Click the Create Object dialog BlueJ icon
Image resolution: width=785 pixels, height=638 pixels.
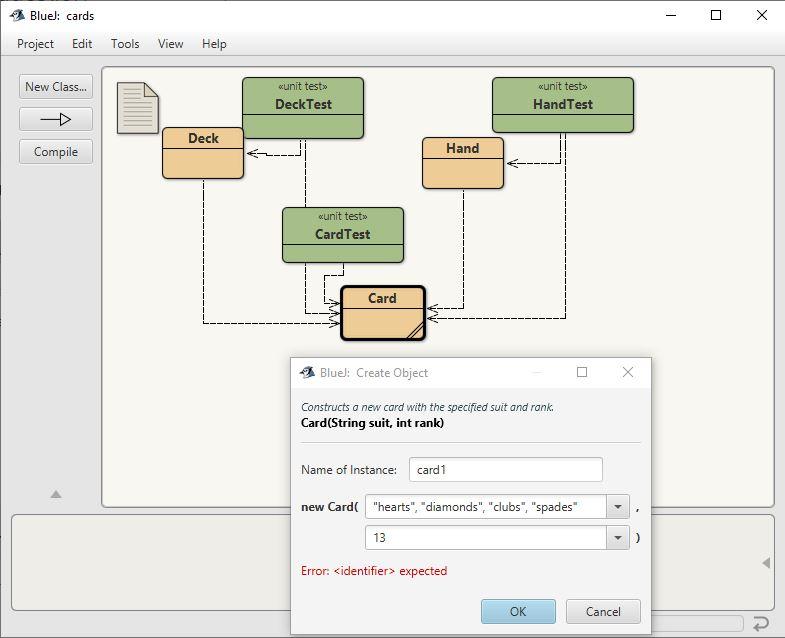[307, 373]
